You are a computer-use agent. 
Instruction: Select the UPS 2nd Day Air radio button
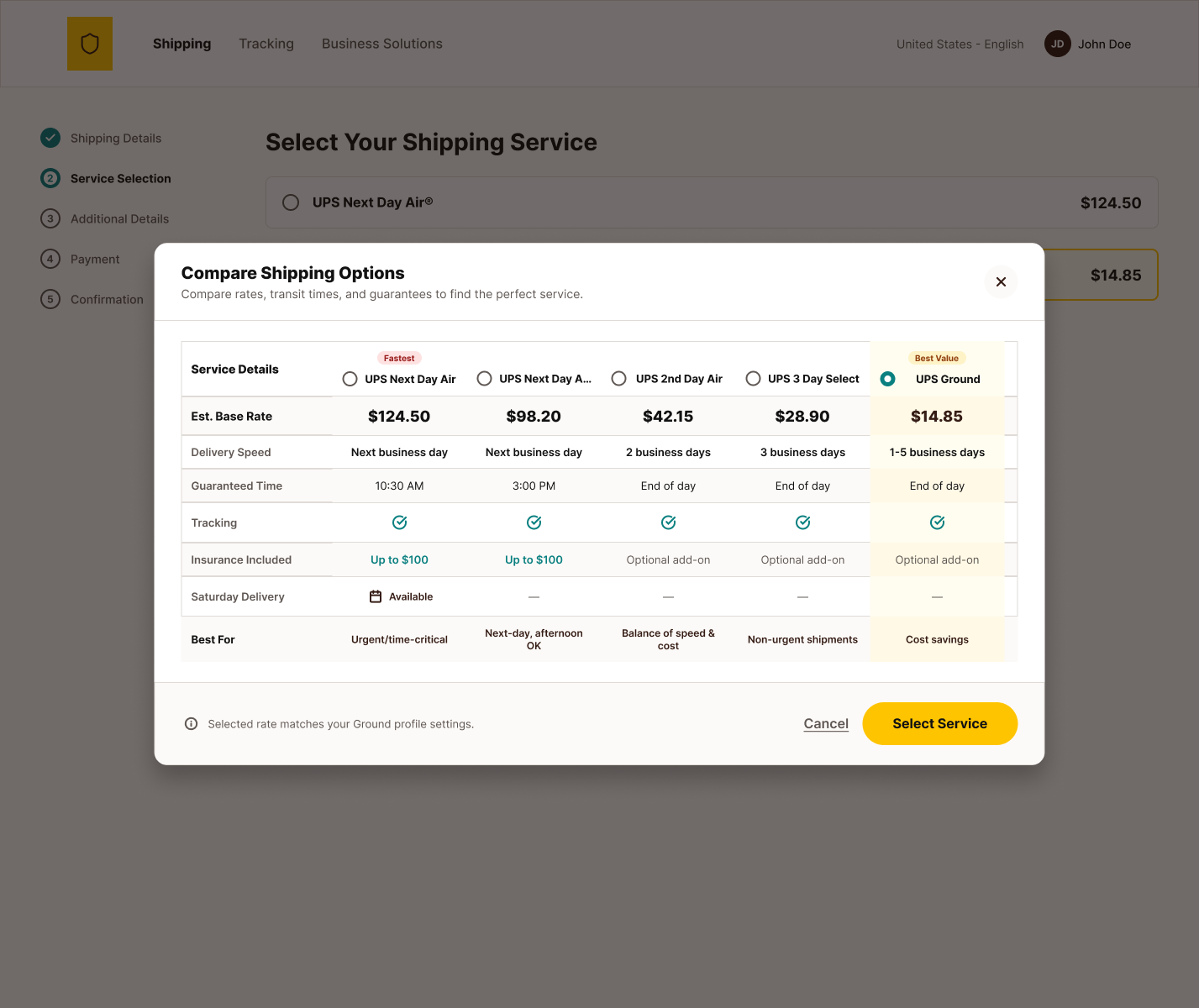[619, 379]
